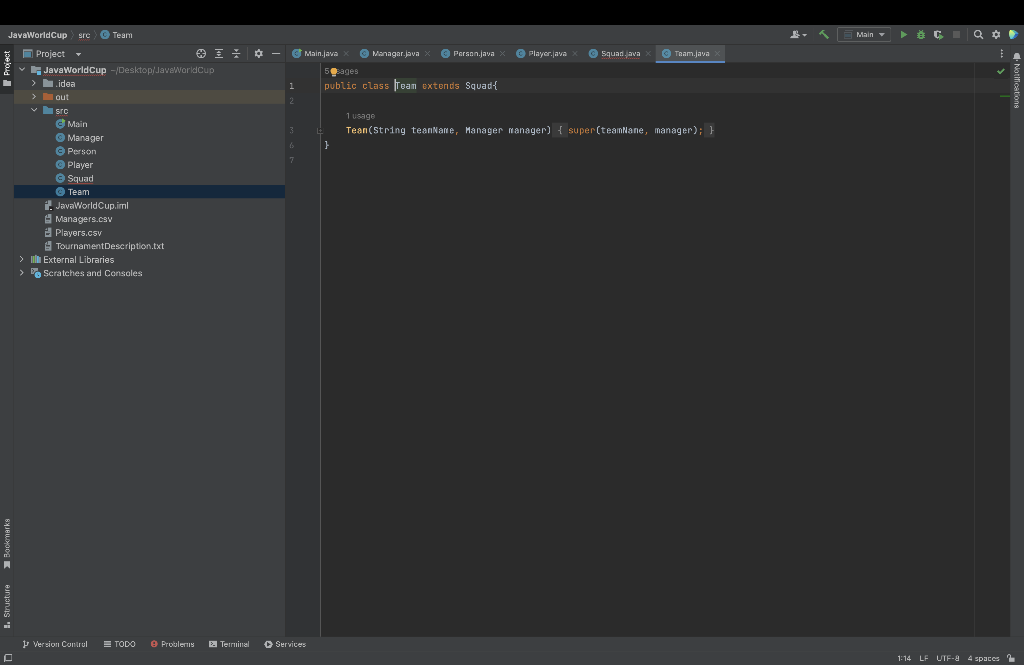1024x665 pixels.
Task: Collapse all in Project panel
Action: pyautogui.click(x=236, y=54)
